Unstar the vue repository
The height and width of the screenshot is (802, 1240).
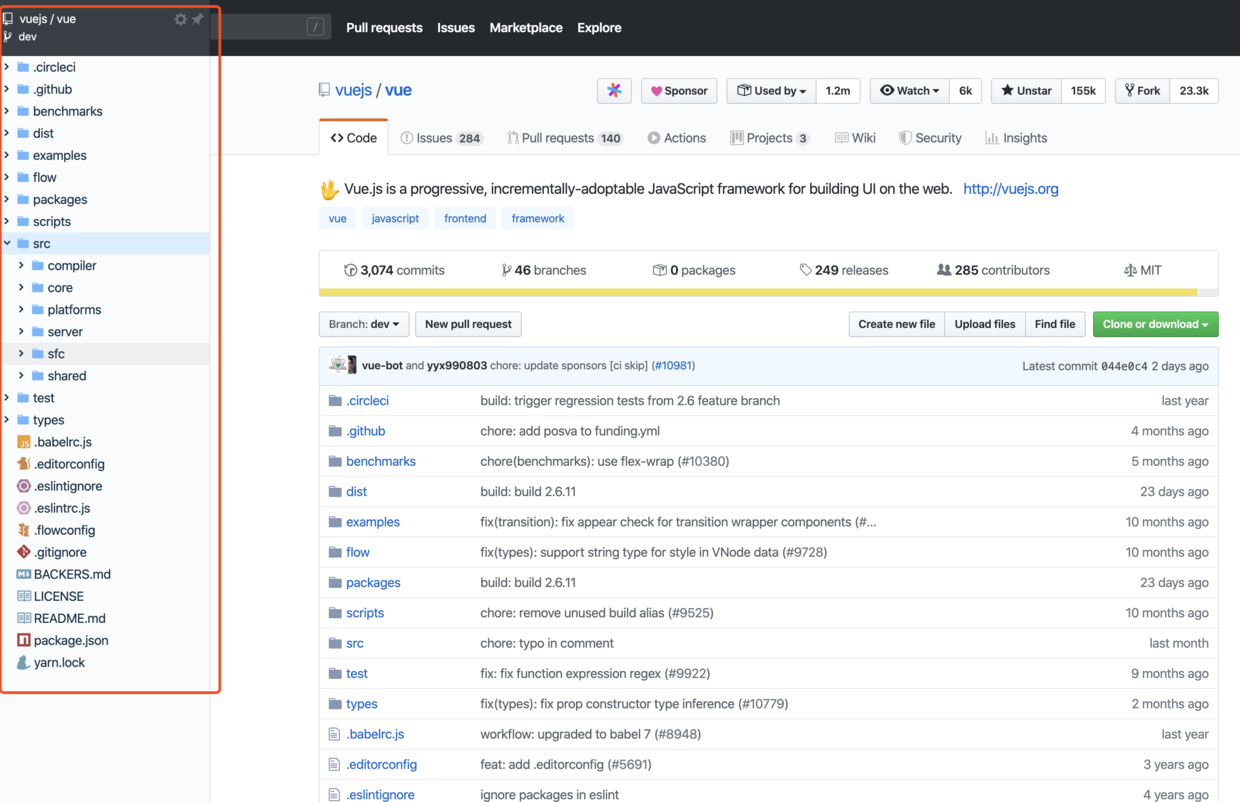(x=1026, y=90)
